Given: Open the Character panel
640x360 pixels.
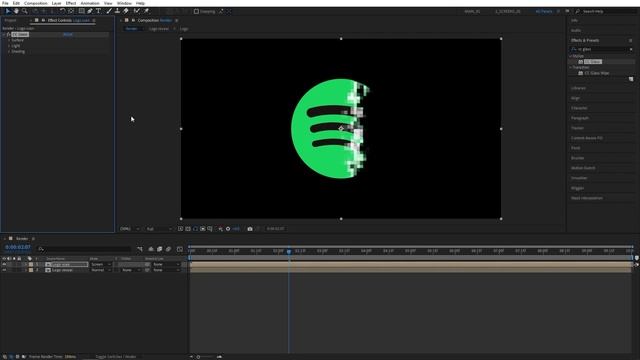Looking at the screenshot, I should (x=579, y=108).
